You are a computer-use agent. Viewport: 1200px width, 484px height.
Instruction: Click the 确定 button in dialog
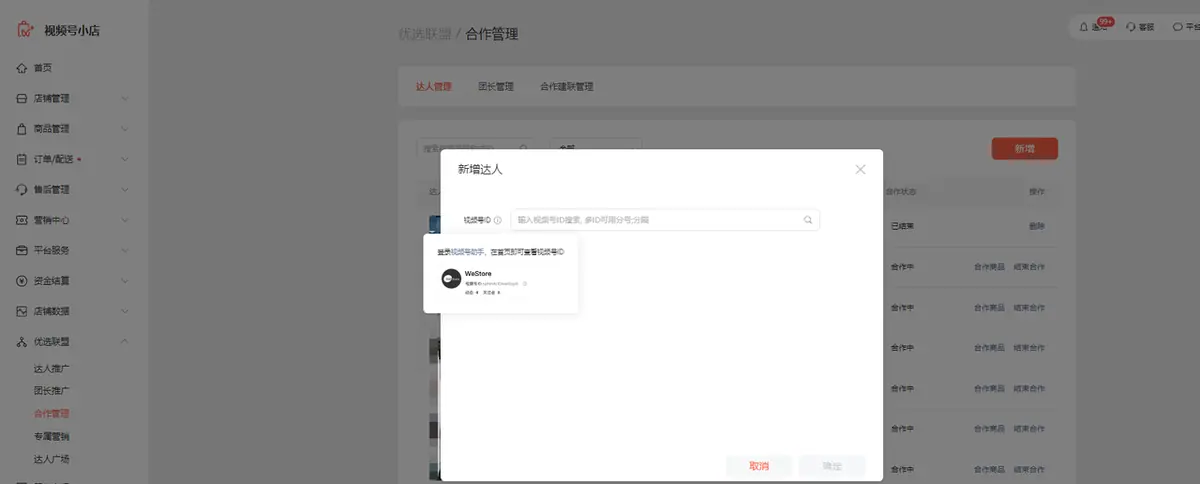832,466
